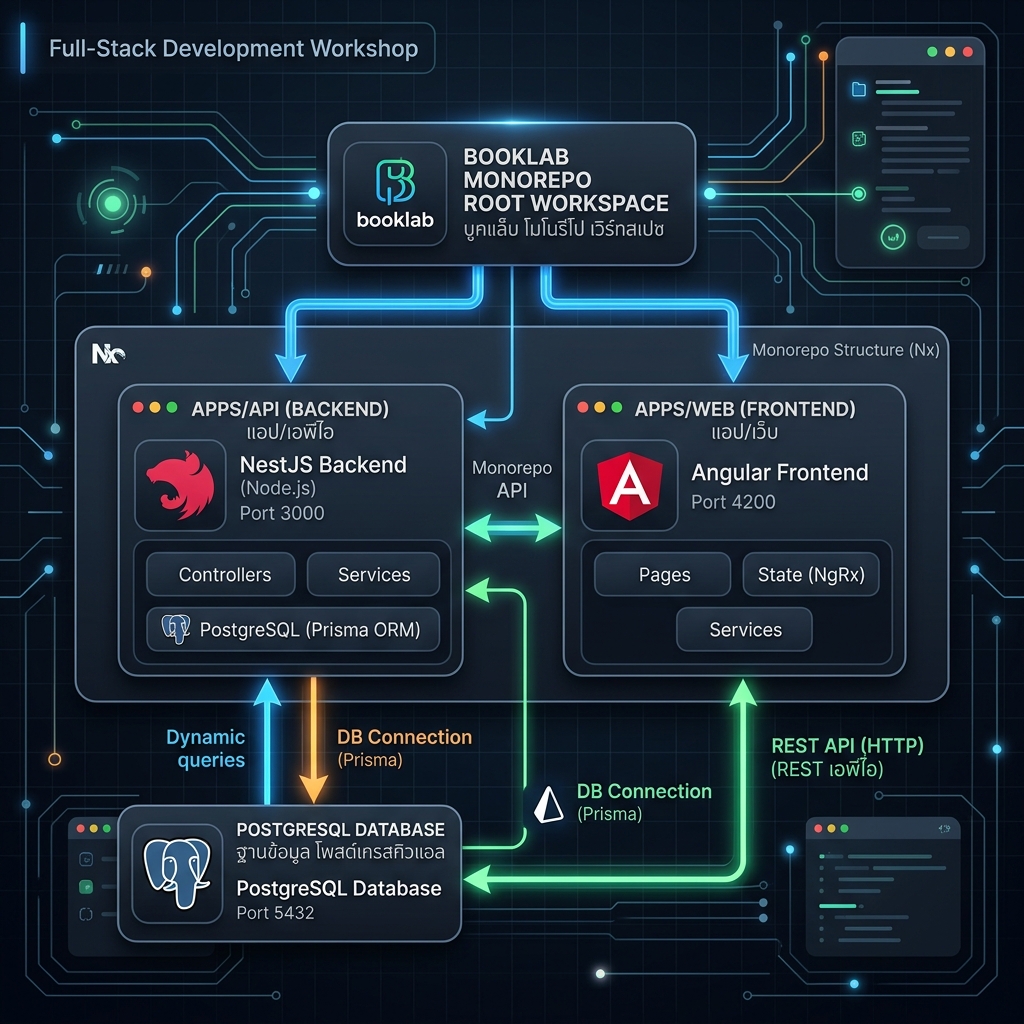Click the filled green square icon in bottom-left window
Viewport: 1024px width, 1024px height.
tap(86, 887)
